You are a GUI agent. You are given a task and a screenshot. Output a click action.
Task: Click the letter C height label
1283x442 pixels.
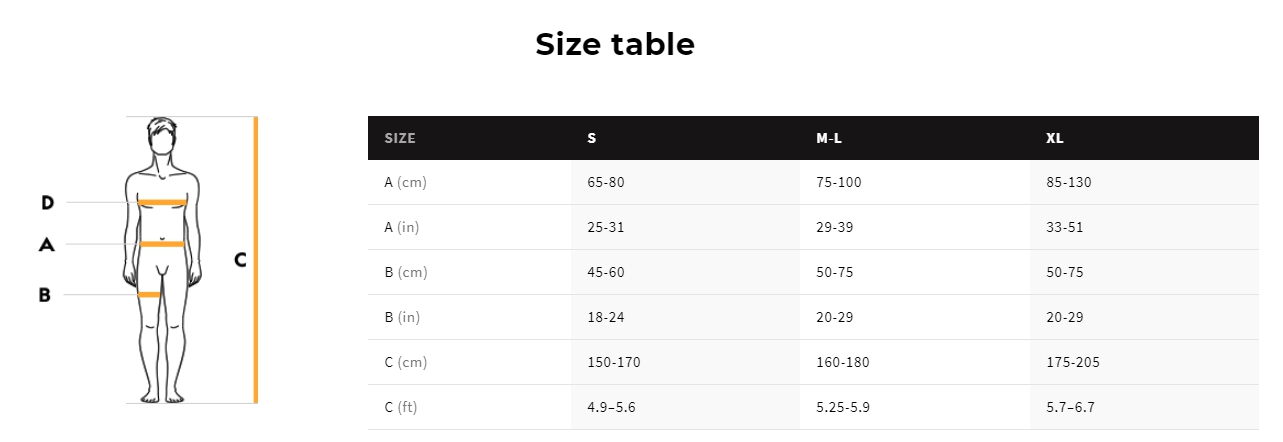tap(240, 260)
